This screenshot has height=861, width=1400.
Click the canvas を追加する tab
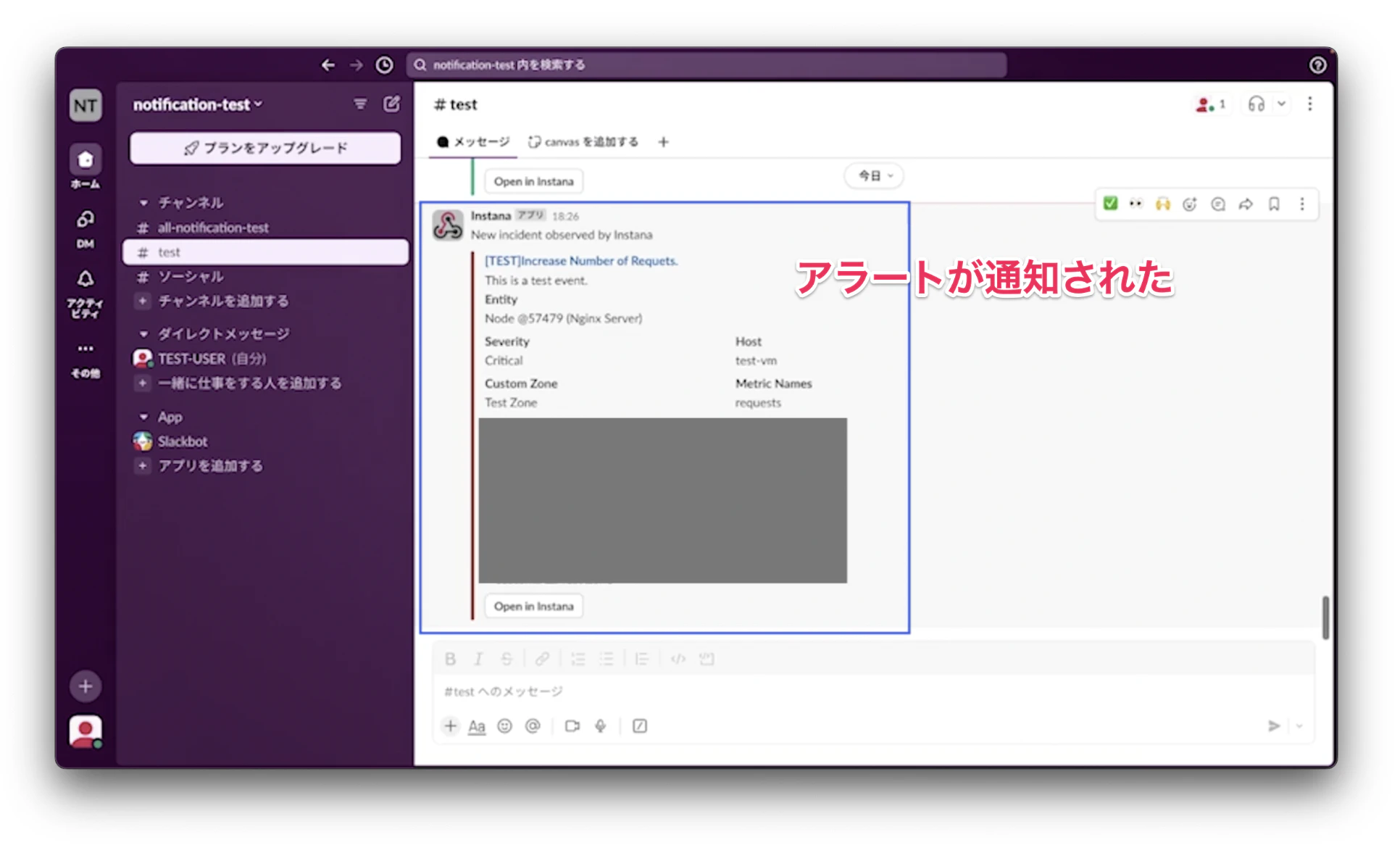[x=583, y=142]
